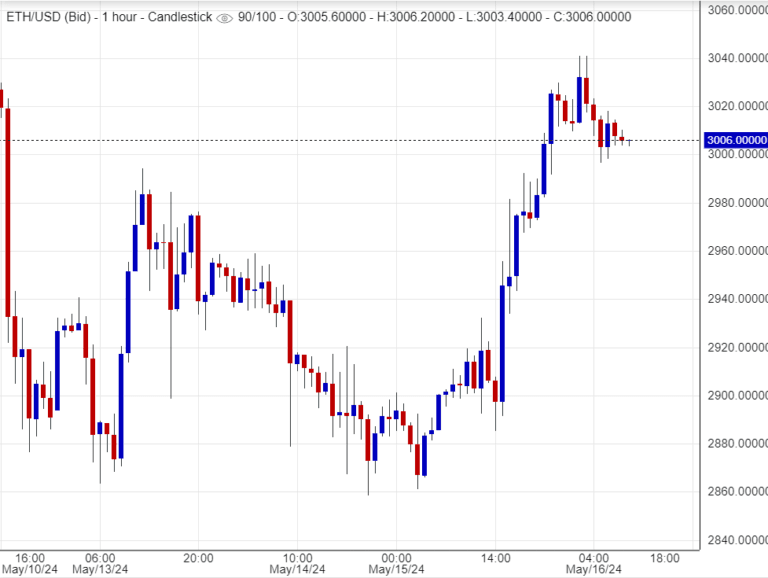This screenshot has width=768, height=578.
Task: Click the May/16/24 04:00 time axis label
Action: 593,563
